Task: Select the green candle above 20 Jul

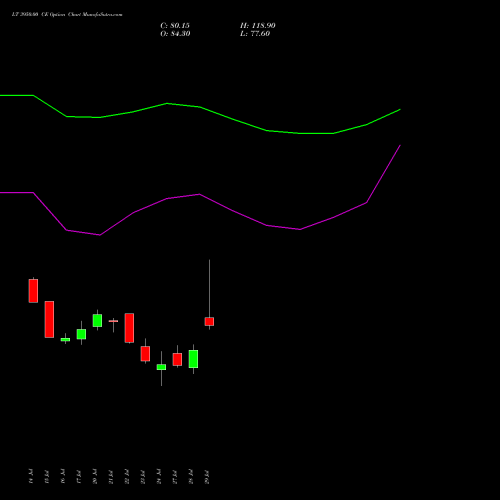Action: 97,320
